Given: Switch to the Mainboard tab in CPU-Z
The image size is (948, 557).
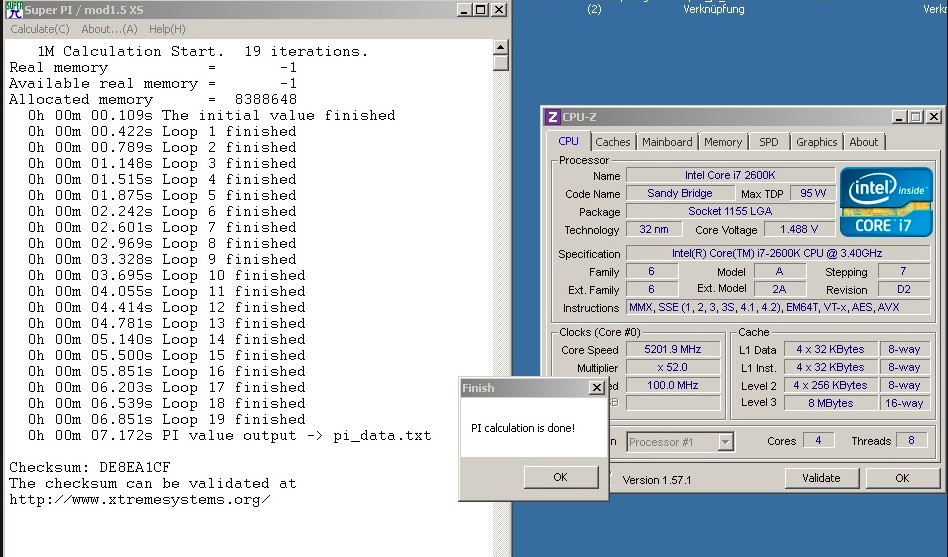Looking at the screenshot, I should pyautogui.click(x=667, y=142).
